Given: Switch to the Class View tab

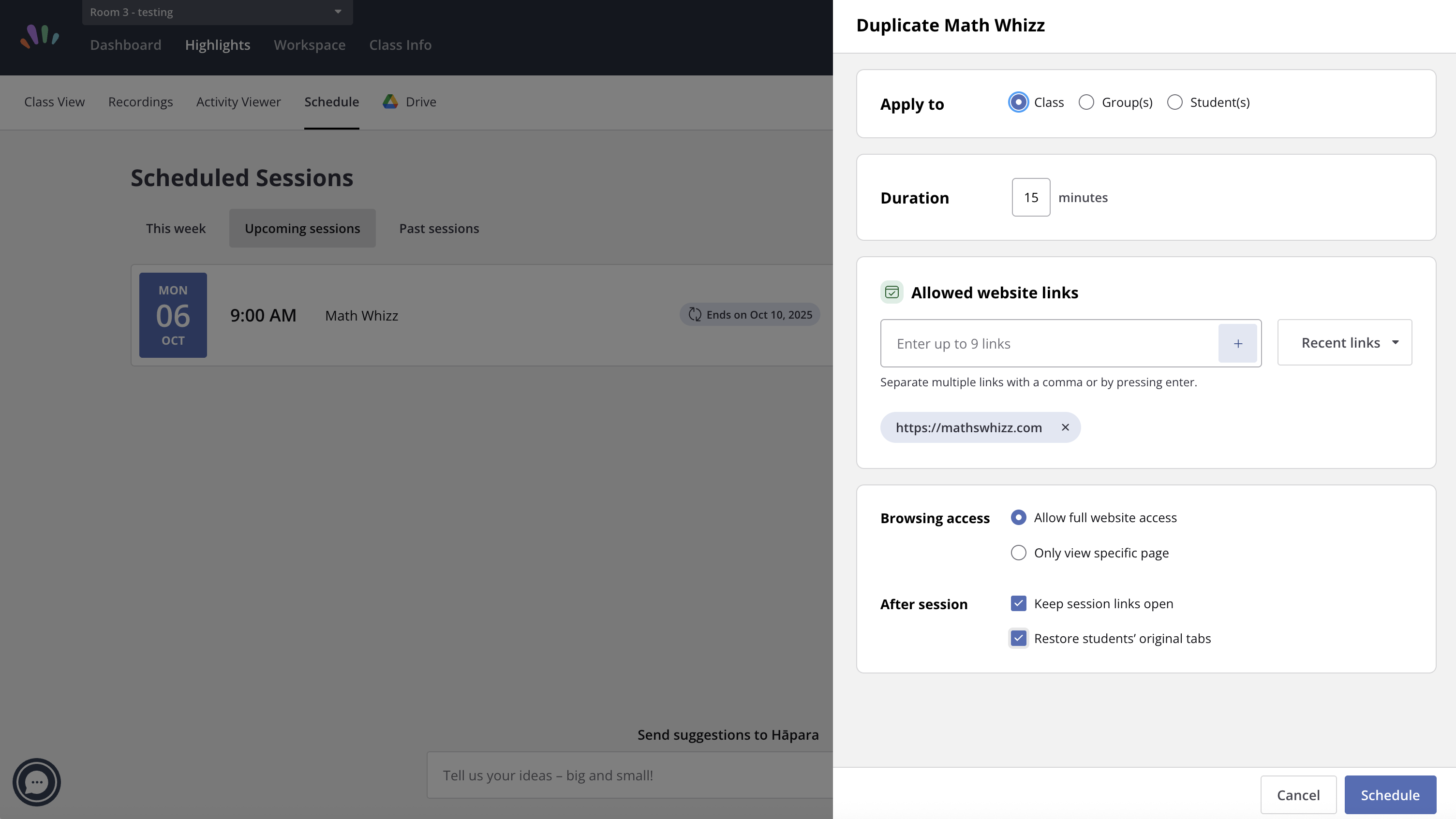Looking at the screenshot, I should 54,102.
